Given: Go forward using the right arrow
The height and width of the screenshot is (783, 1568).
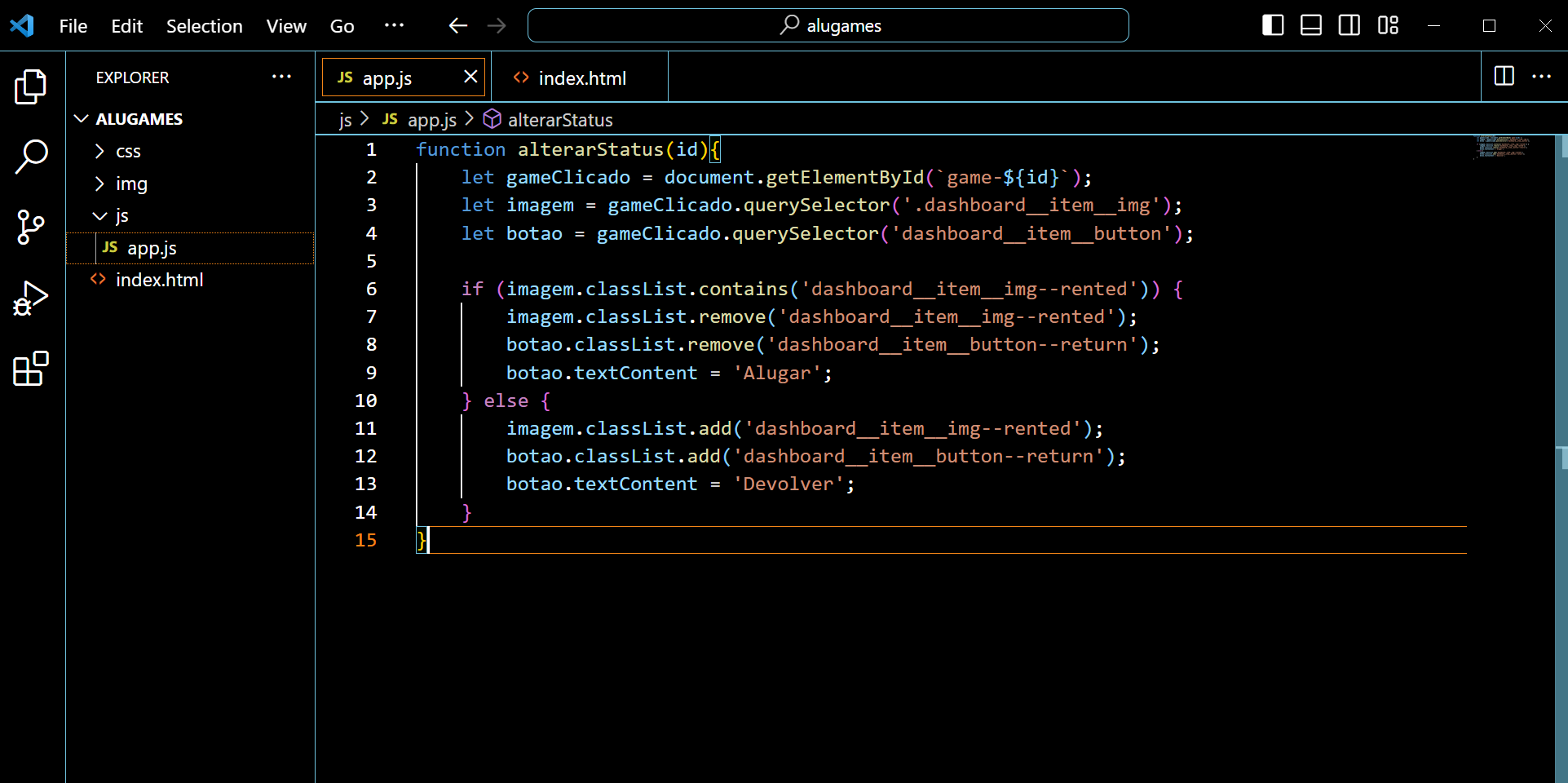Looking at the screenshot, I should pos(496,25).
